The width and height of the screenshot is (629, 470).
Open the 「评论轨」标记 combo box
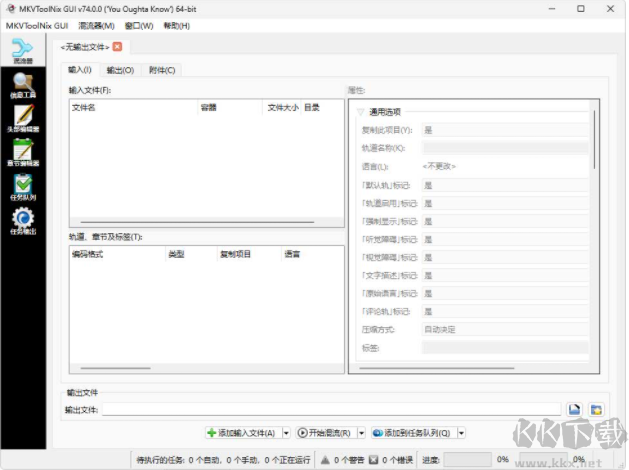(505, 312)
